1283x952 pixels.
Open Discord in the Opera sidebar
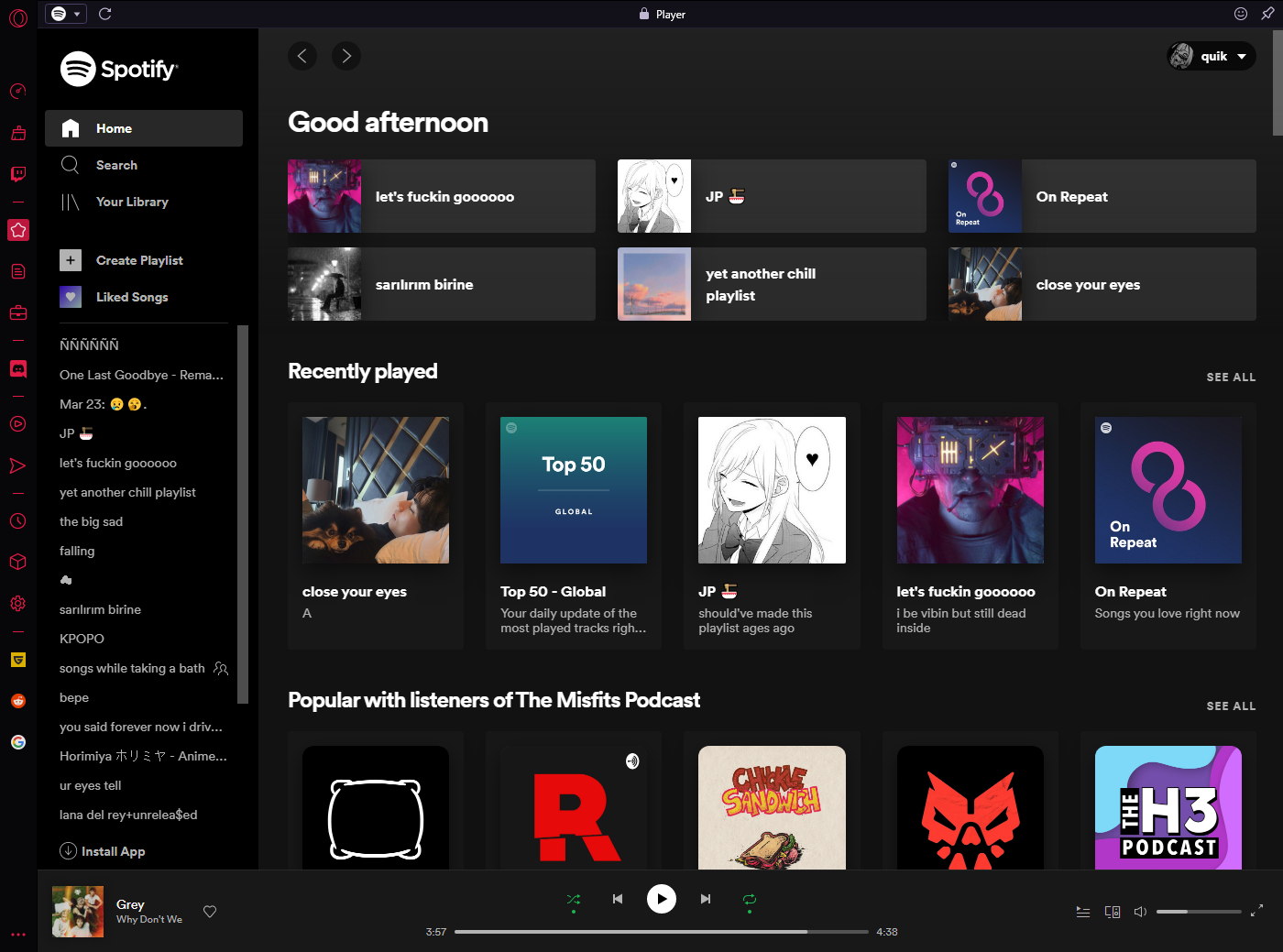tap(18, 369)
